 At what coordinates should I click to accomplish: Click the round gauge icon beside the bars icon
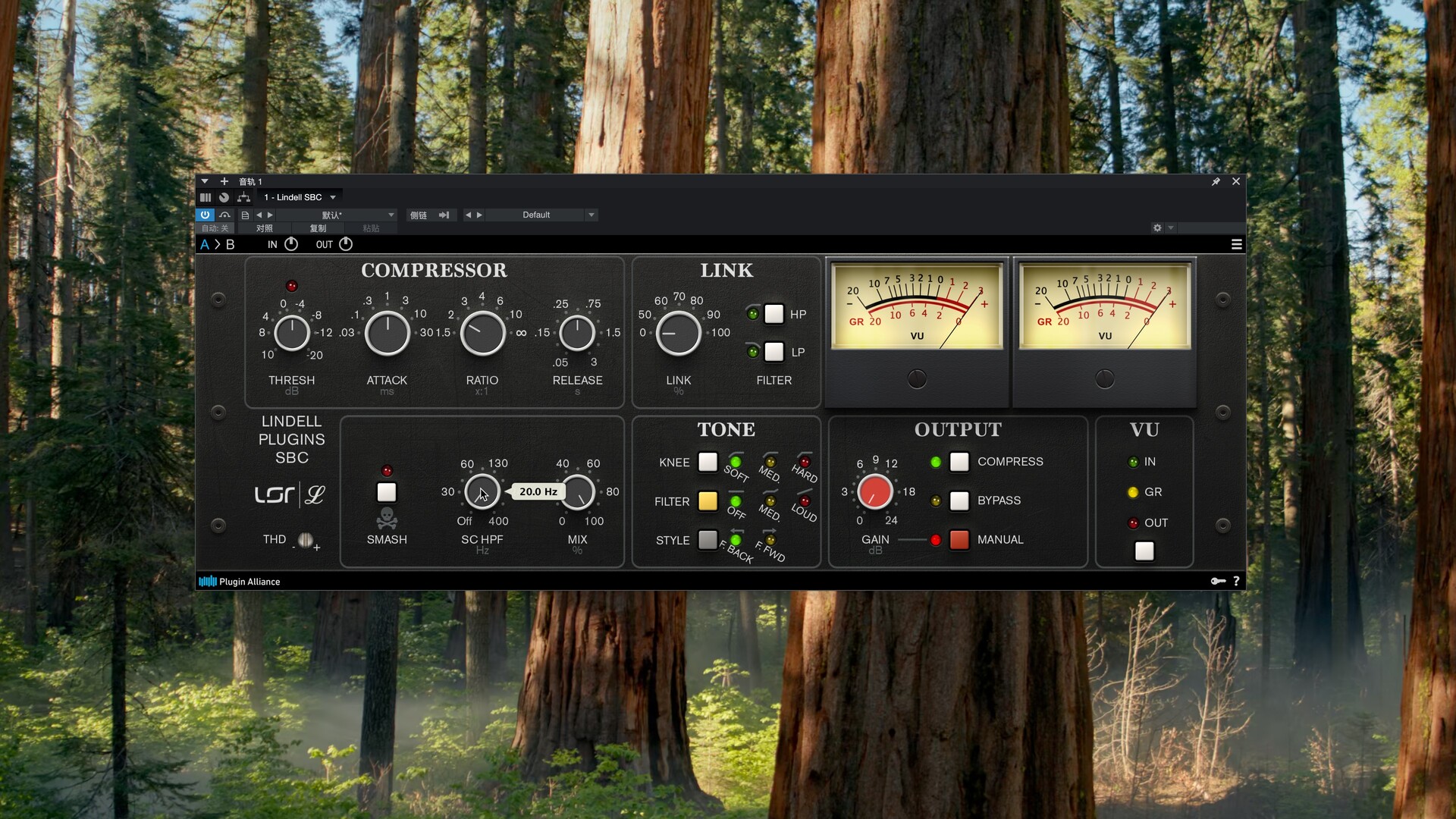pyautogui.click(x=224, y=197)
